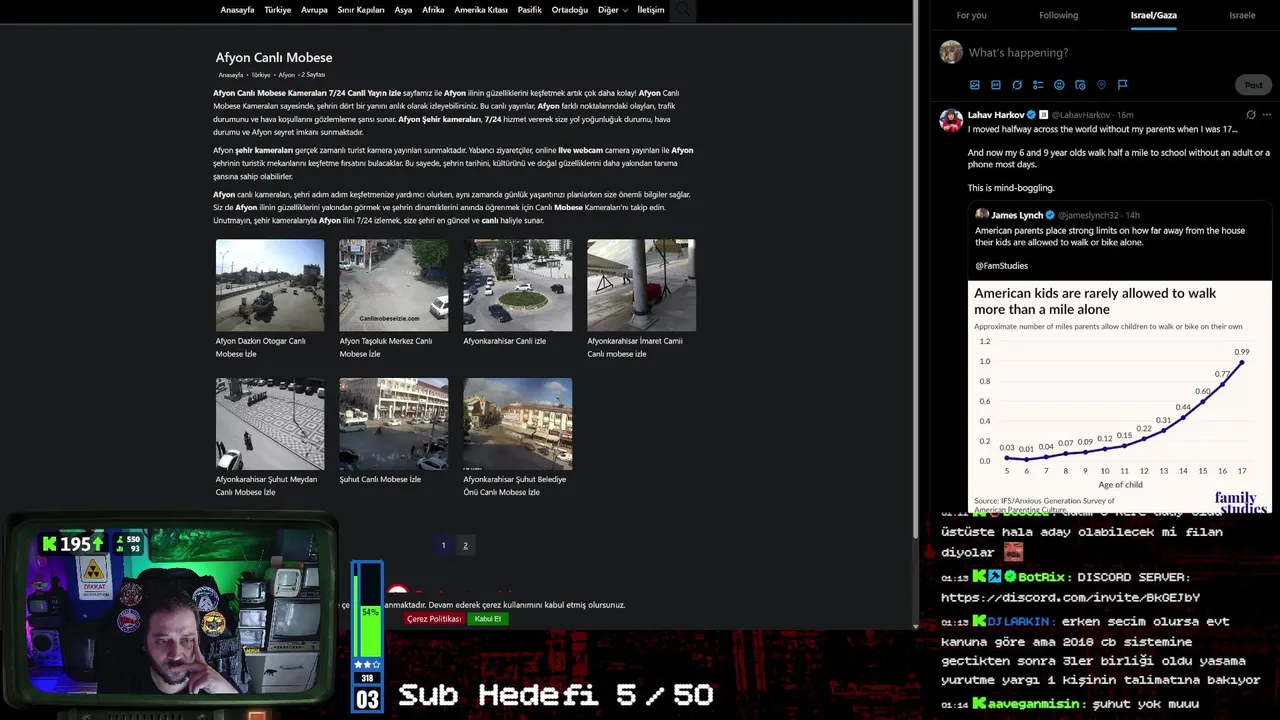Viewport: 1280px width, 720px height.
Task: Click Afyon Taşoluk Merkez Canlı Mobese İzle link
Action: pyautogui.click(x=386, y=347)
